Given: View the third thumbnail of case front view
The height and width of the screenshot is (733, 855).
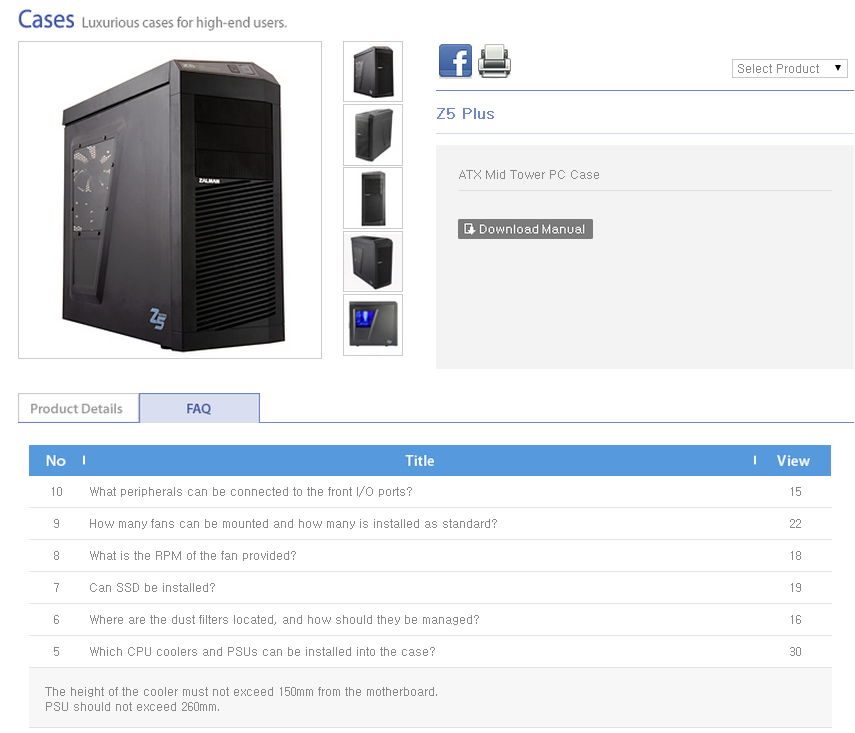Looking at the screenshot, I should 373,198.
